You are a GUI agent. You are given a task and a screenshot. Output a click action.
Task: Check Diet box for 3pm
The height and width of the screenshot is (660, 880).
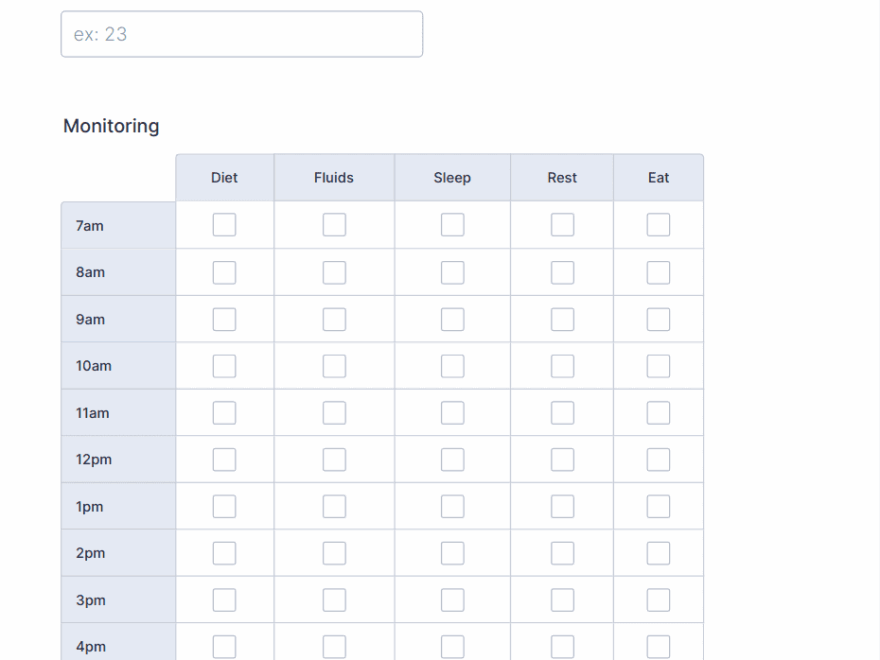pyautogui.click(x=224, y=600)
